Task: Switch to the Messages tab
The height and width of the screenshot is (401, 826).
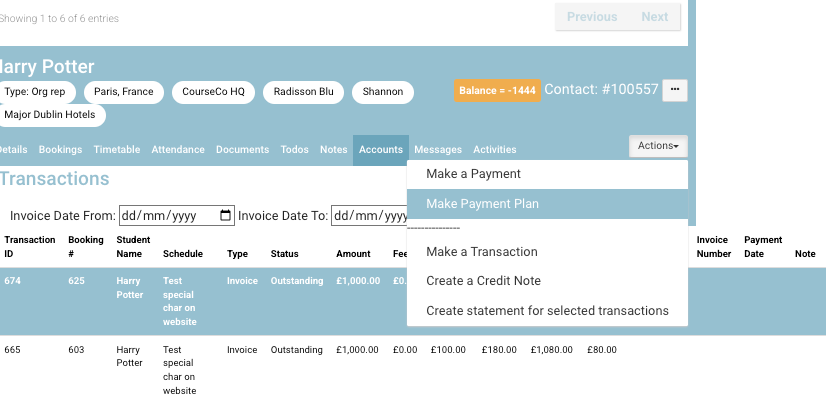Action: [438, 150]
